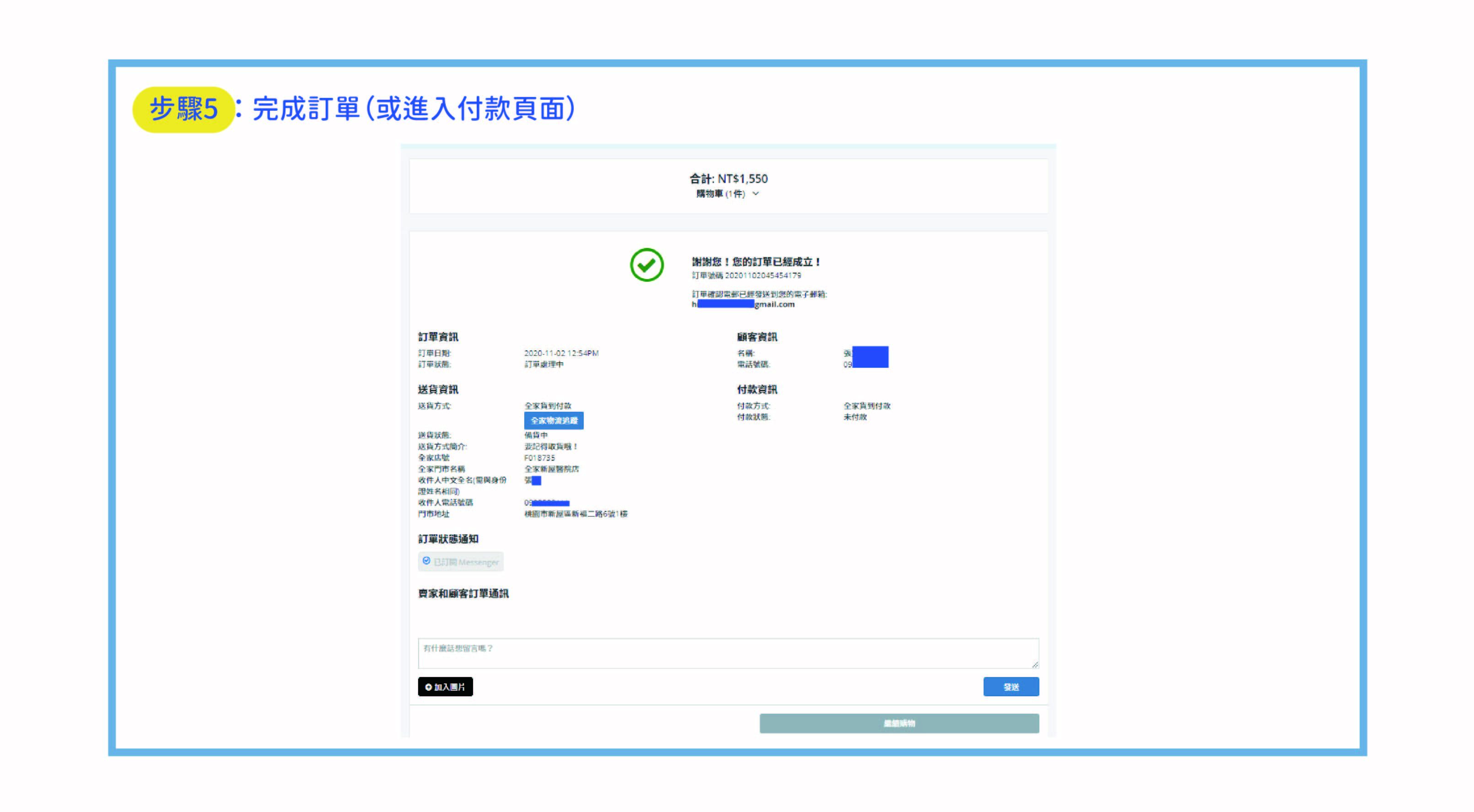This screenshot has height=812, width=1474.
Task: Click the 訂單狀態通知 heading
Action: click(x=448, y=539)
